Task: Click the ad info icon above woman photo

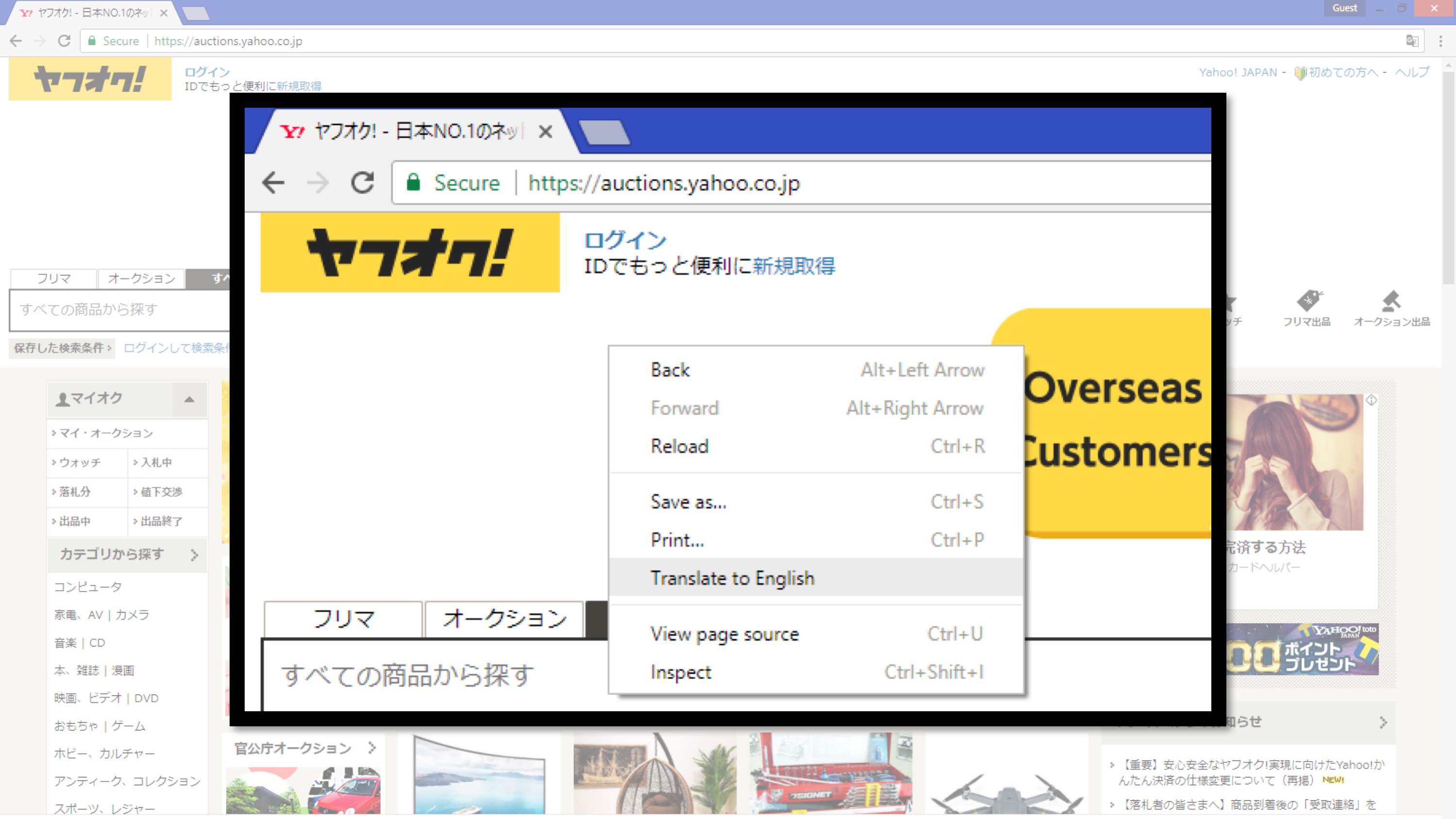Action: coord(1371,400)
